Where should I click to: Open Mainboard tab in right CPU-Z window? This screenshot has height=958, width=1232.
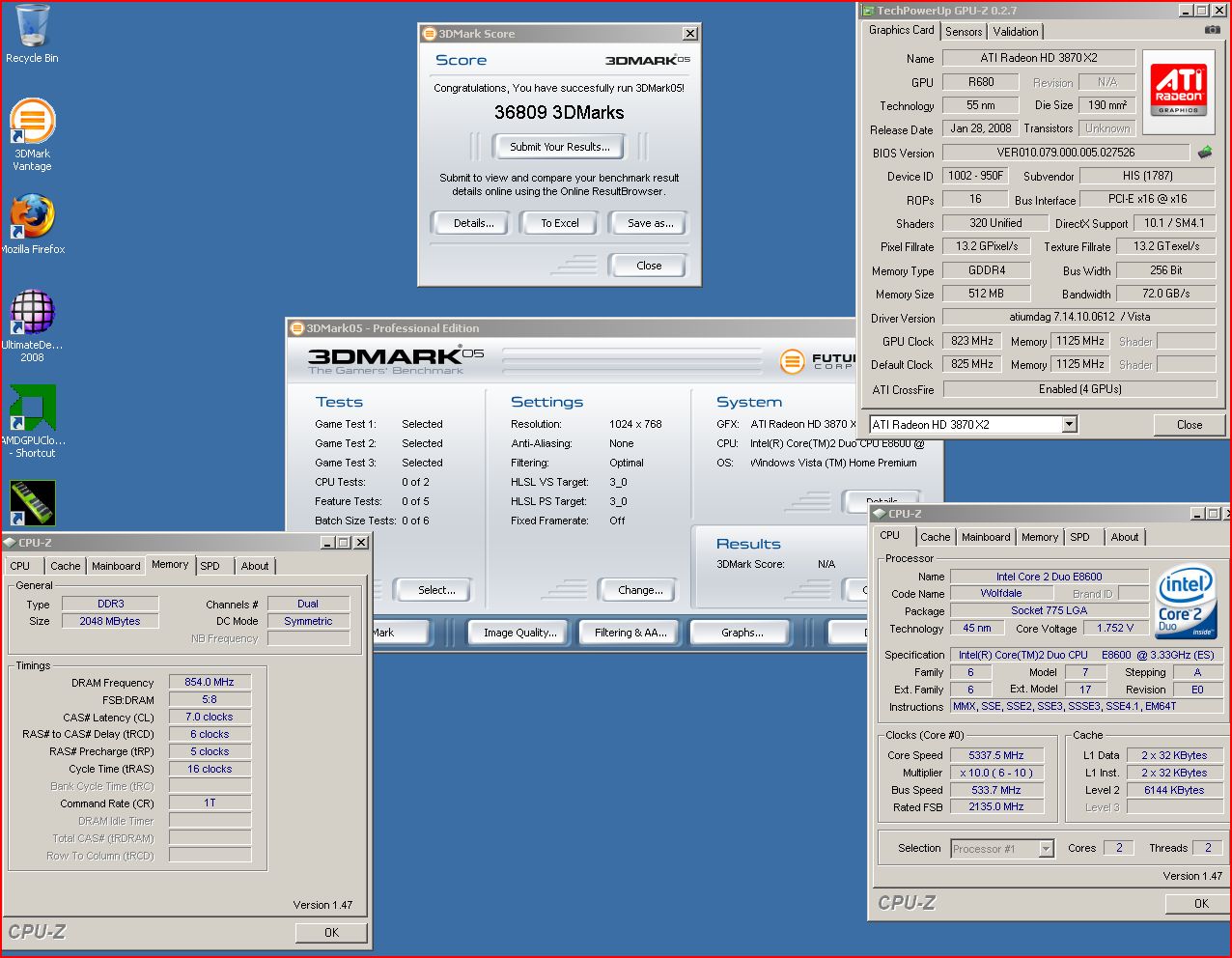(986, 537)
